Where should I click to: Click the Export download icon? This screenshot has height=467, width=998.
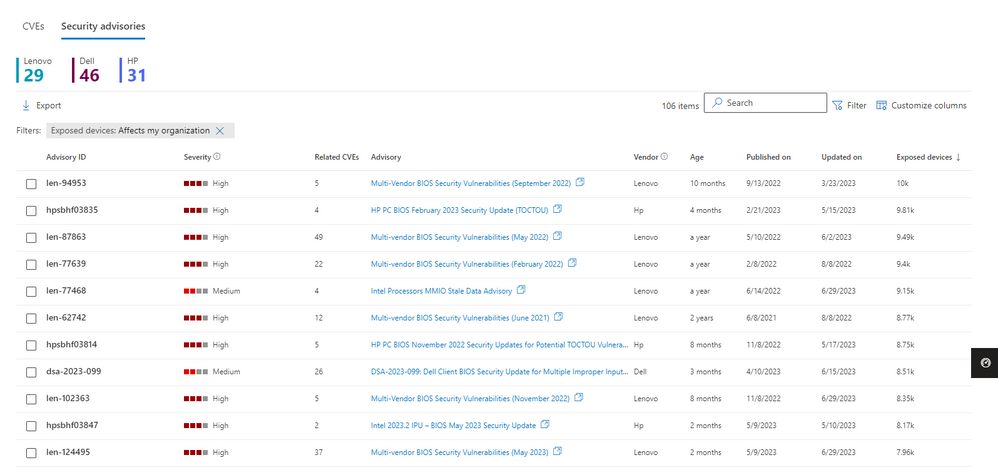pos(26,106)
